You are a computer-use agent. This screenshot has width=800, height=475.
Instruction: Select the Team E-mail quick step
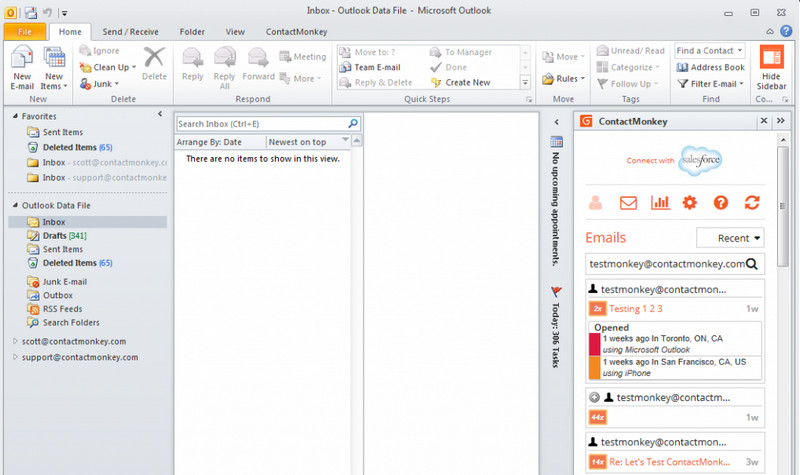click(x=370, y=67)
